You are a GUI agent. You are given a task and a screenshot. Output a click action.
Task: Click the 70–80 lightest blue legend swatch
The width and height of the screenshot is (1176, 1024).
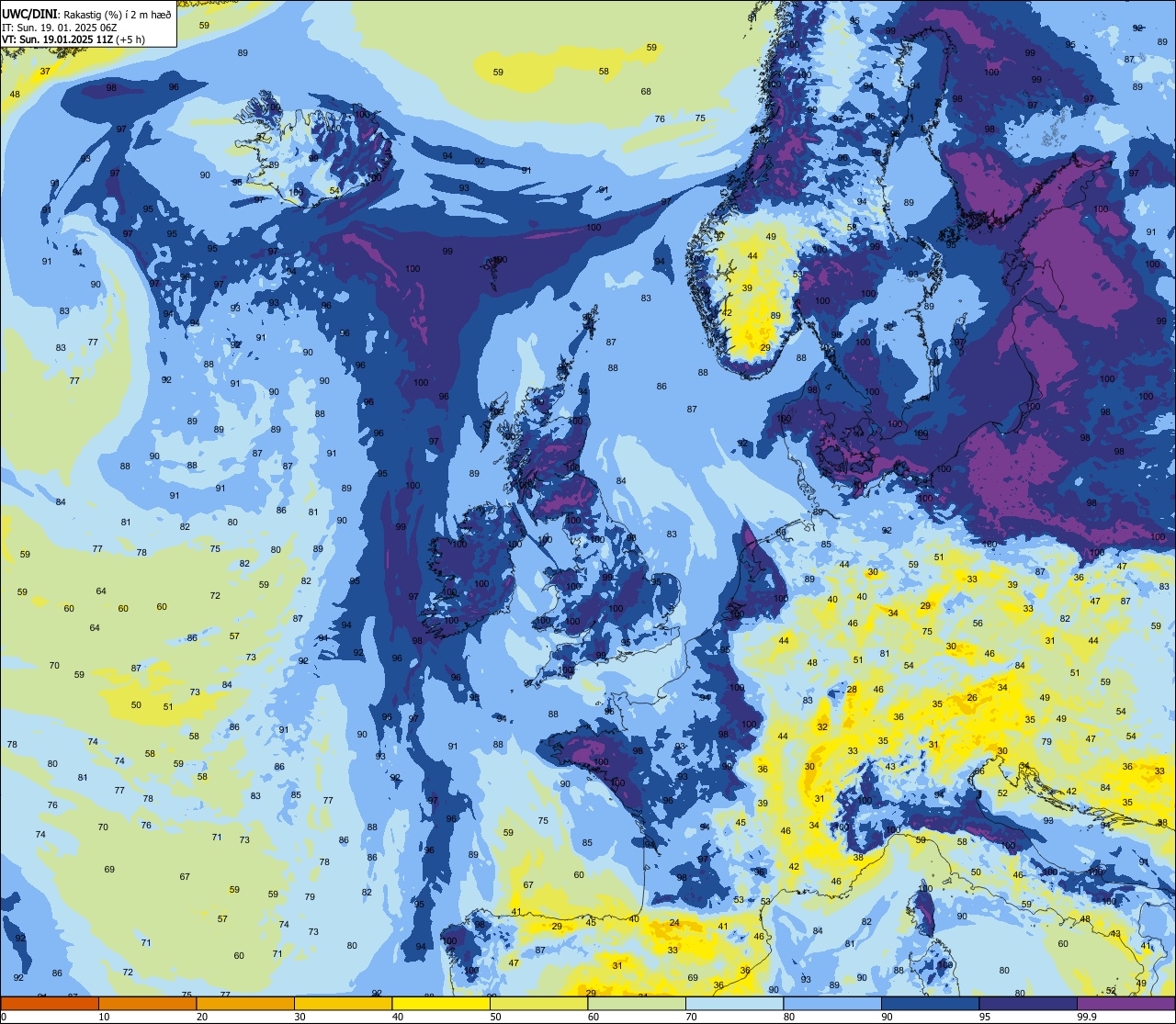click(734, 1003)
